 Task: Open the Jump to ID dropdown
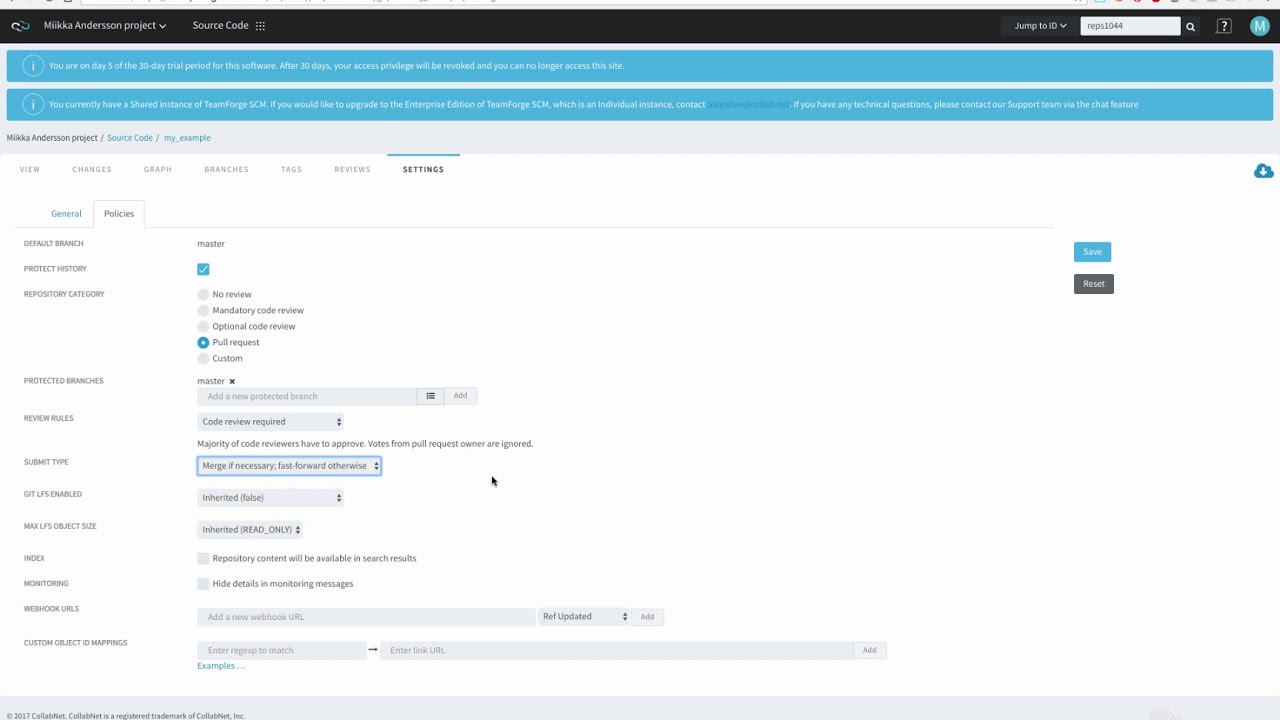pos(1040,26)
